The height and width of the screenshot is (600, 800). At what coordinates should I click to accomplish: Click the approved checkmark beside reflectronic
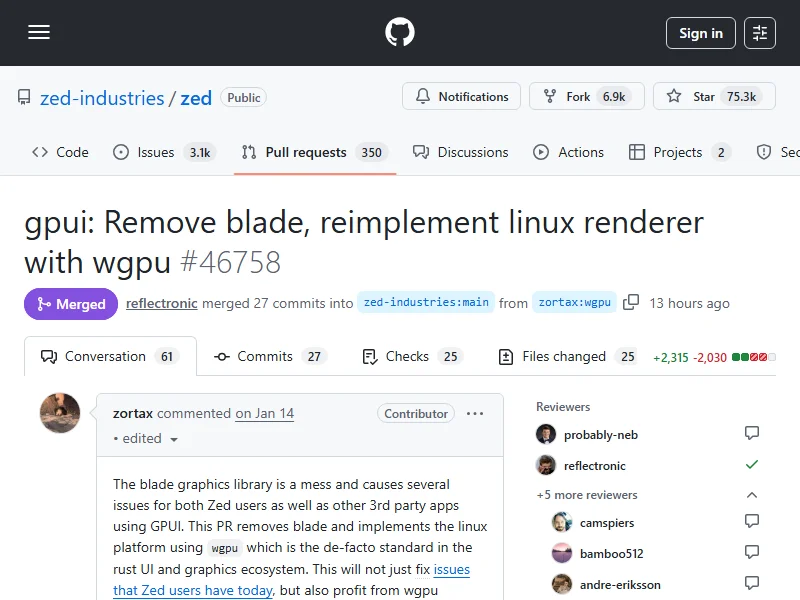(x=752, y=465)
